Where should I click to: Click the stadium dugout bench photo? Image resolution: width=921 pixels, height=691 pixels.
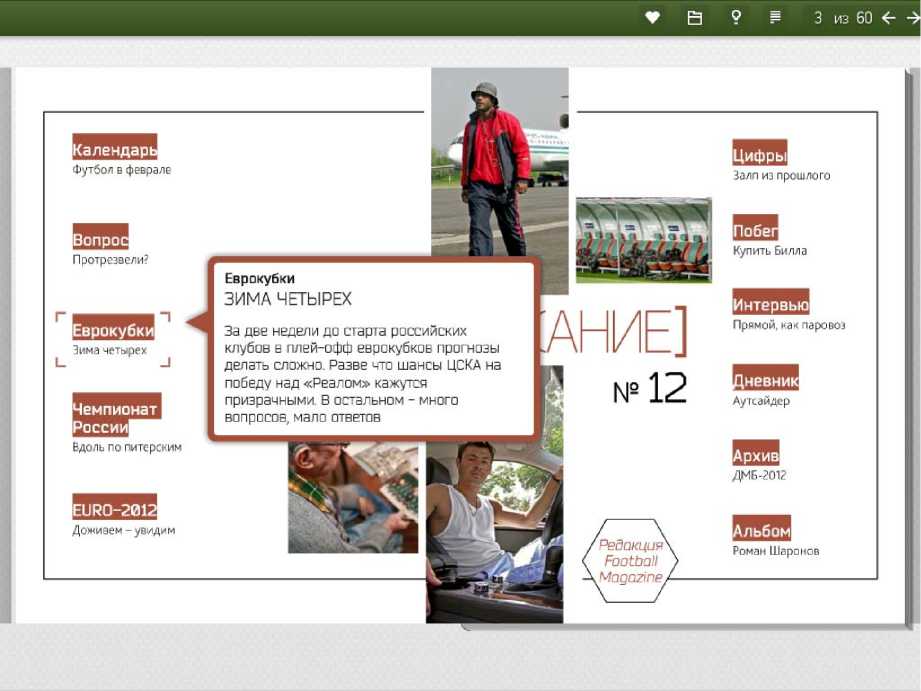pyautogui.click(x=644, y=240)
